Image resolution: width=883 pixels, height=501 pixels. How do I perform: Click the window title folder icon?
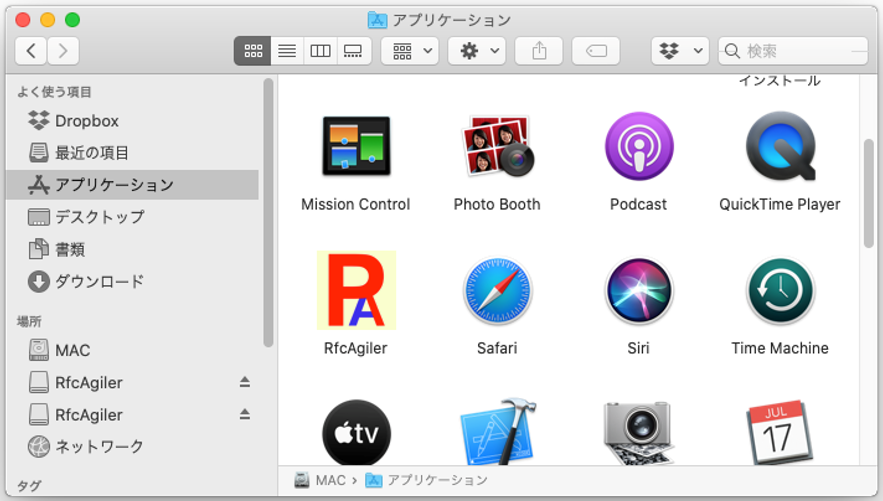click(x=377, y=20)
